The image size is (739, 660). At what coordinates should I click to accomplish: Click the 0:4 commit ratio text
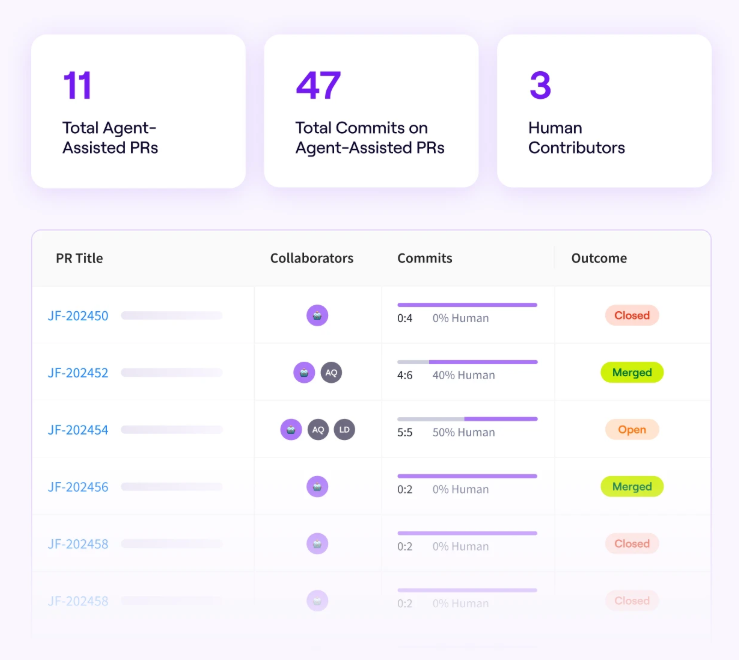pyautogui.click(x=405, y=318)
